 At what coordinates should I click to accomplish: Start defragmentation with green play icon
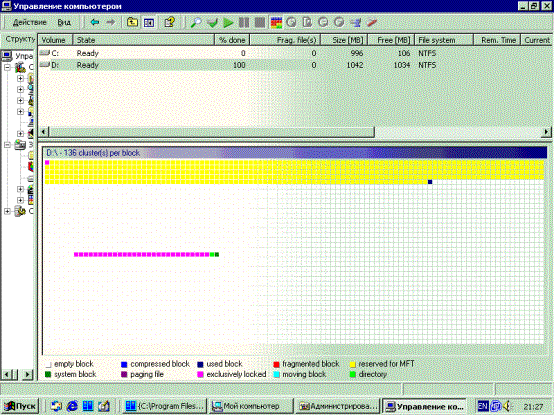[x=228, y=23]
